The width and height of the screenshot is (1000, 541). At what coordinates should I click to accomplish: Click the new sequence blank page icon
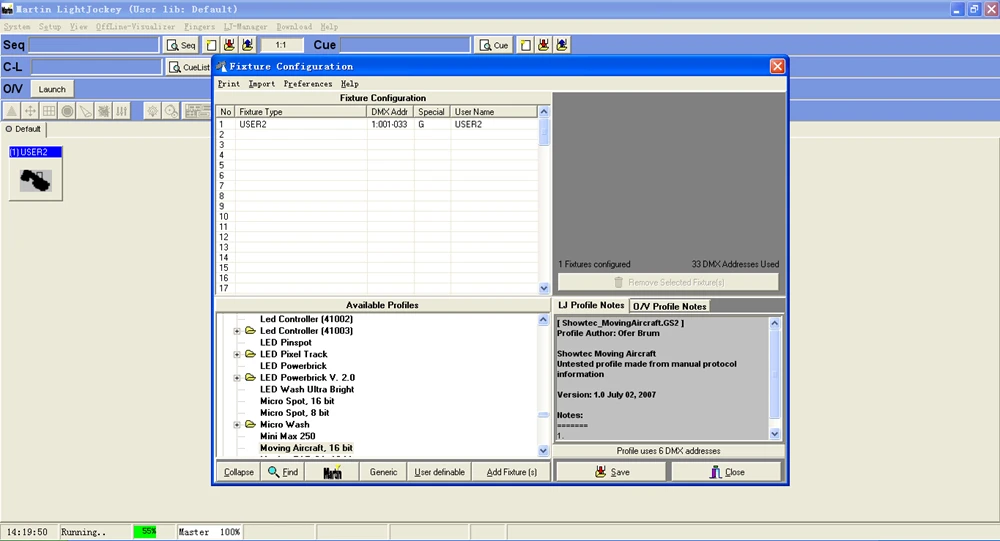point(212,45)
